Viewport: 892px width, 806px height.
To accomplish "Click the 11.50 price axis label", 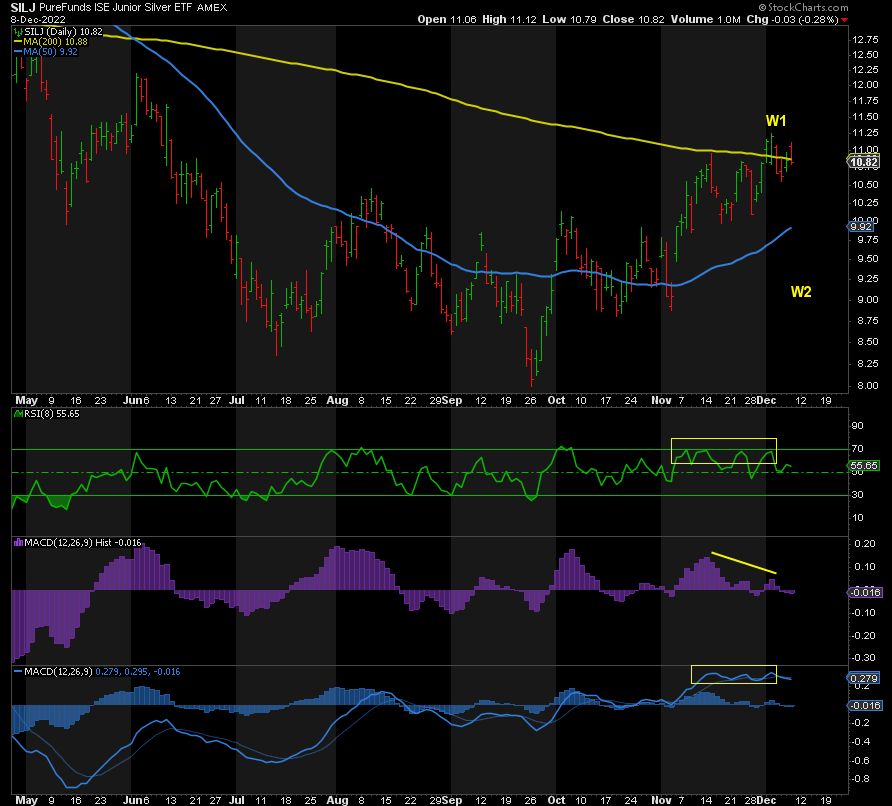I will point(865,117).
